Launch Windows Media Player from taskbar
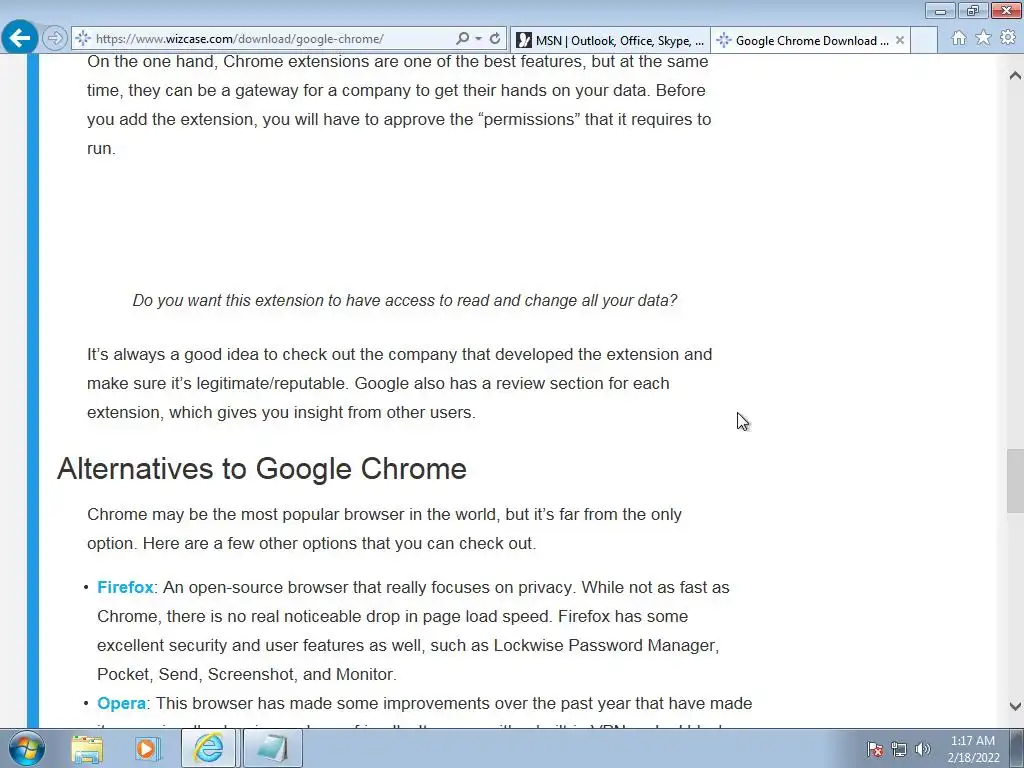 (148, 748)
